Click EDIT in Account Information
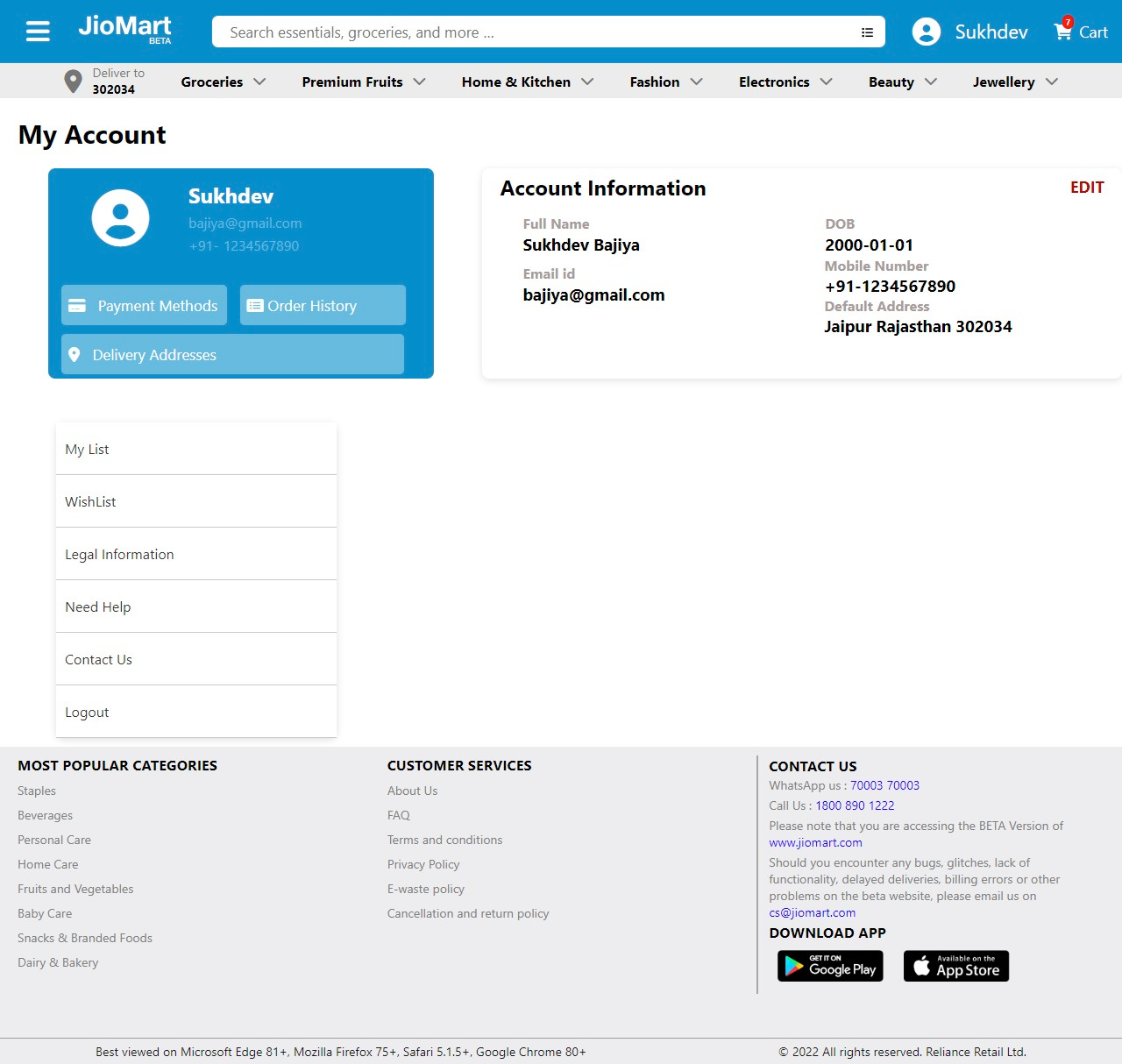Image resolution: width=1122 pixels, height=1064 pixels. coord(1087,188)
